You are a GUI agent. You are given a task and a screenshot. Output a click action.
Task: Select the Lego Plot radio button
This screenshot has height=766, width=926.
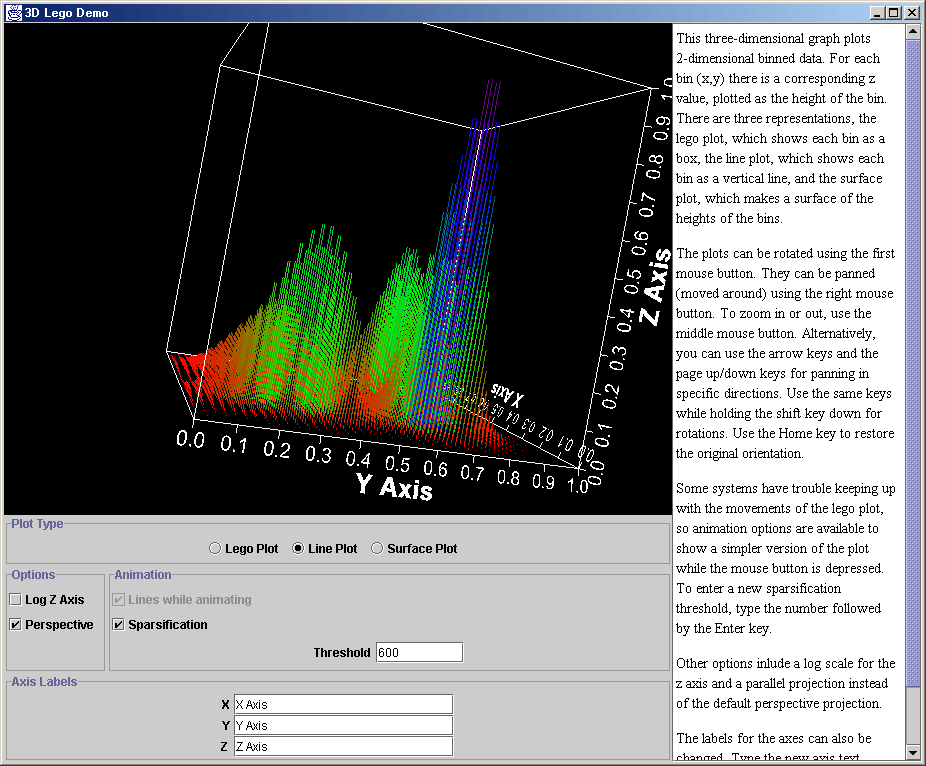pyautogui.click(x=215, y=548)
